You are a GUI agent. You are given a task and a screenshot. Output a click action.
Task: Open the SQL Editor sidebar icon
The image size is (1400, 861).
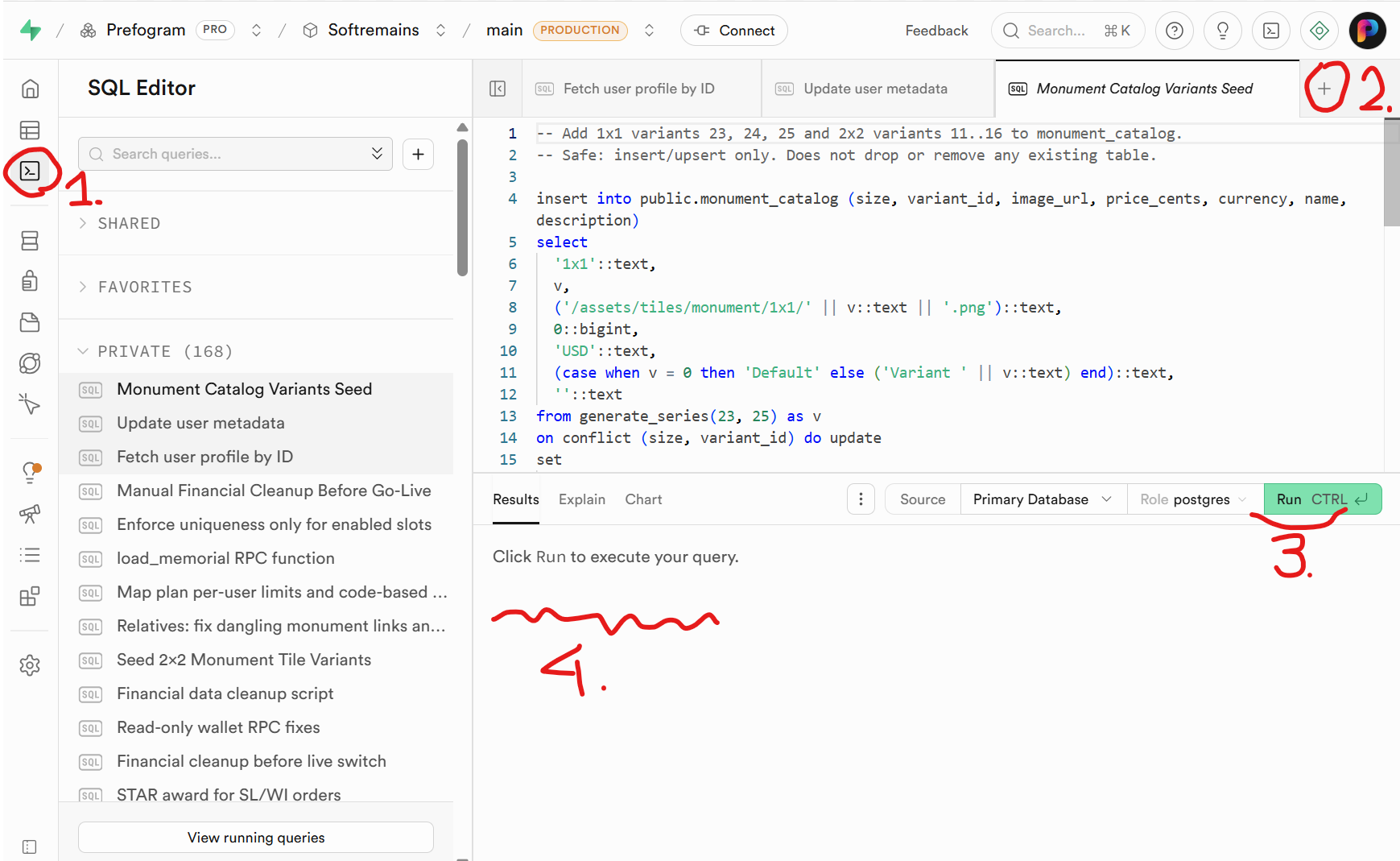30,171
